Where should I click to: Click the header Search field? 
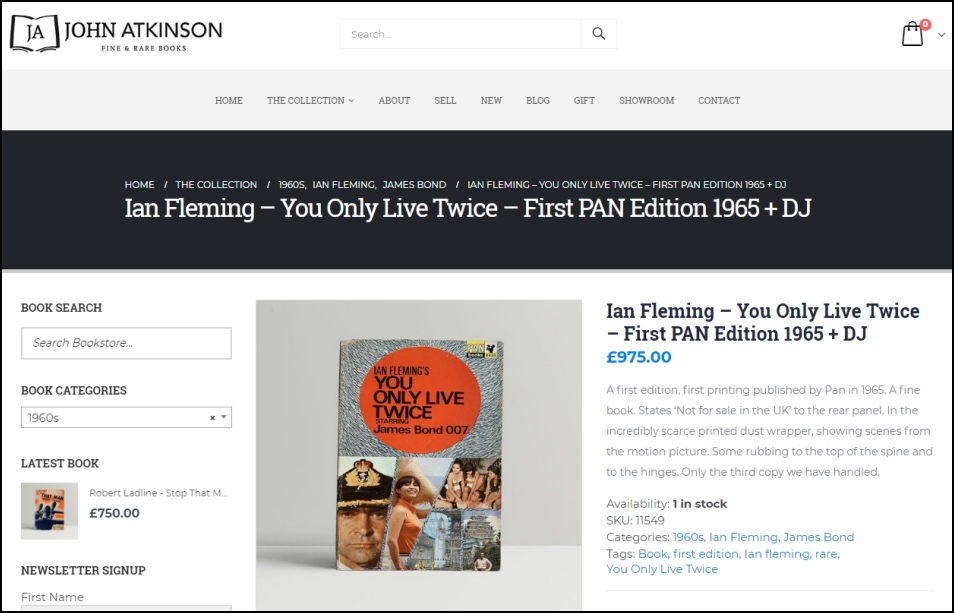point(460,34)
